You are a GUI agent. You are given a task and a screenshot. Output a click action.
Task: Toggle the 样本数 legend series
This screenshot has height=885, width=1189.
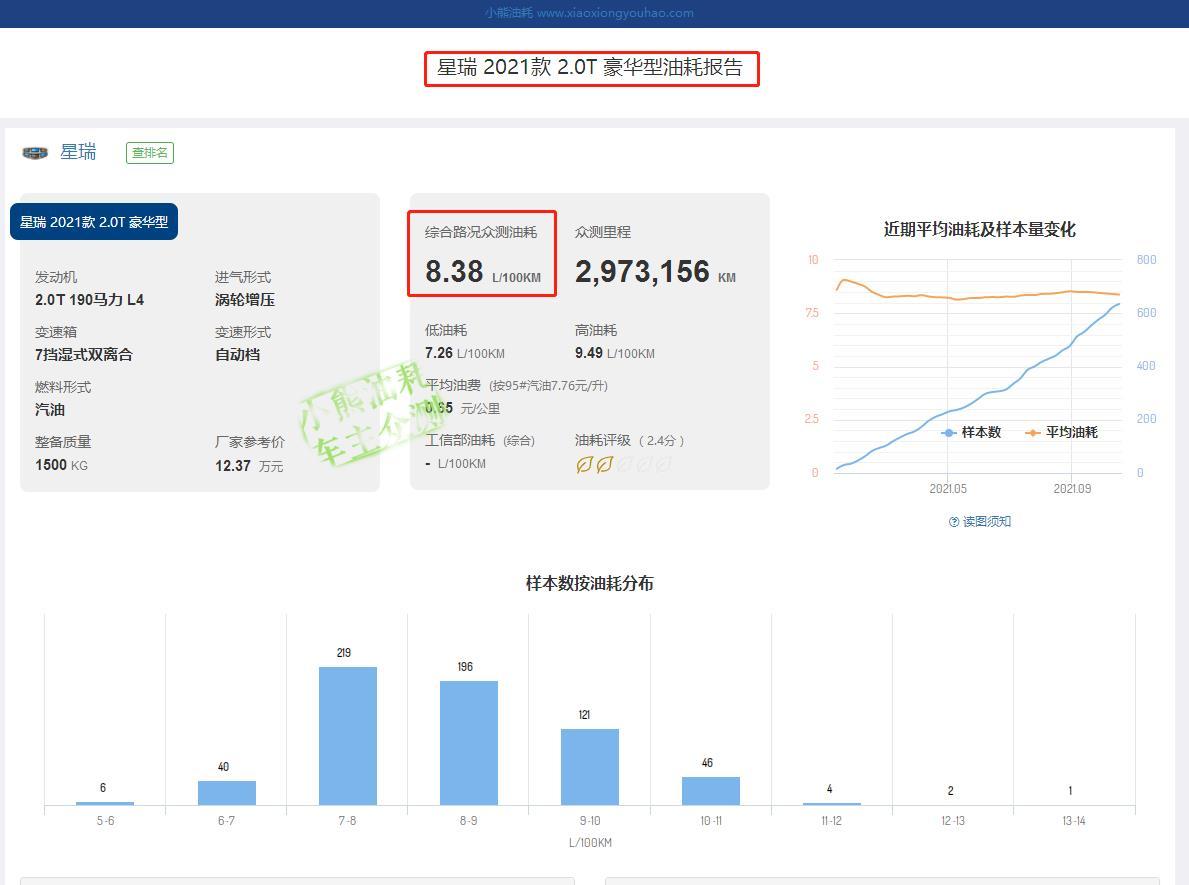point(971,432)
